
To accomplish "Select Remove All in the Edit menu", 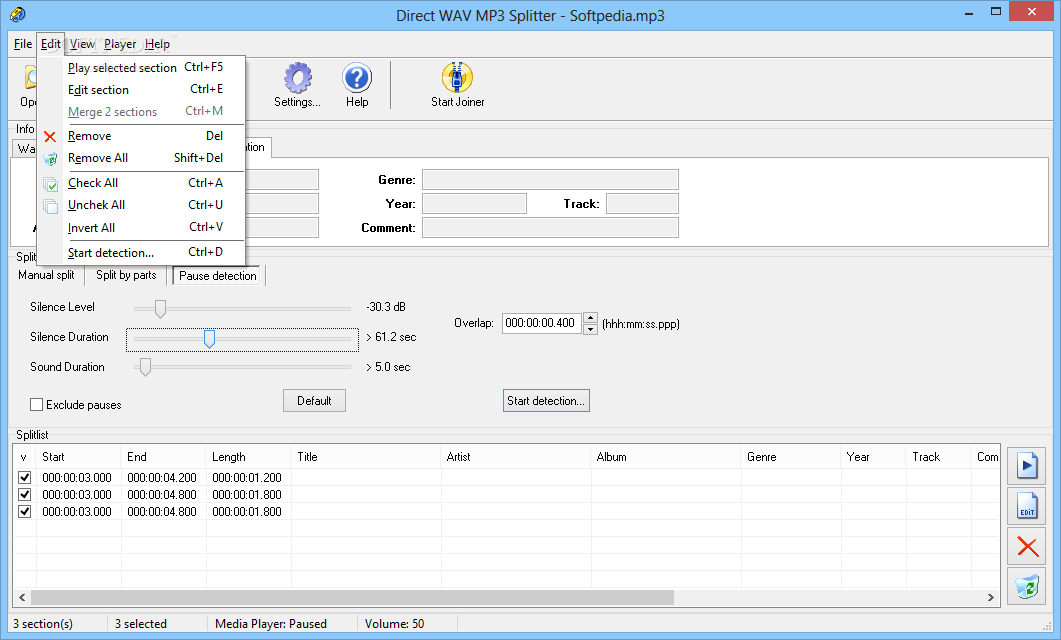I will click(x=141, y=158).
